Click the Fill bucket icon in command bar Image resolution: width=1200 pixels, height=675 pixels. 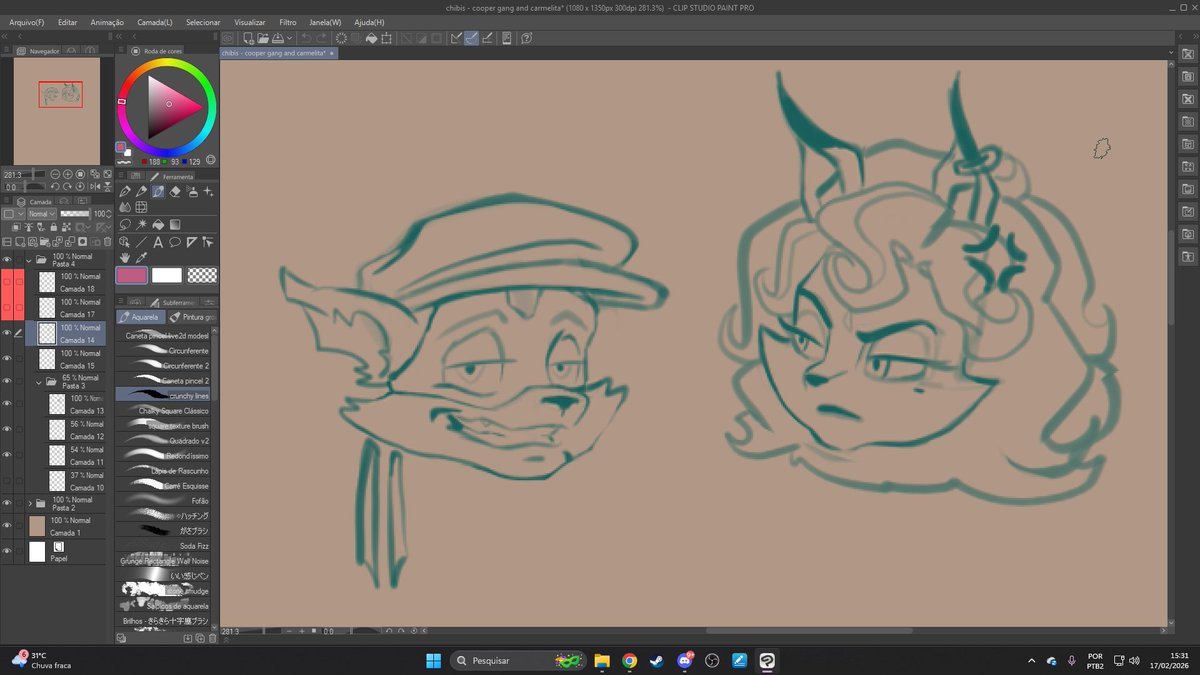371,38
